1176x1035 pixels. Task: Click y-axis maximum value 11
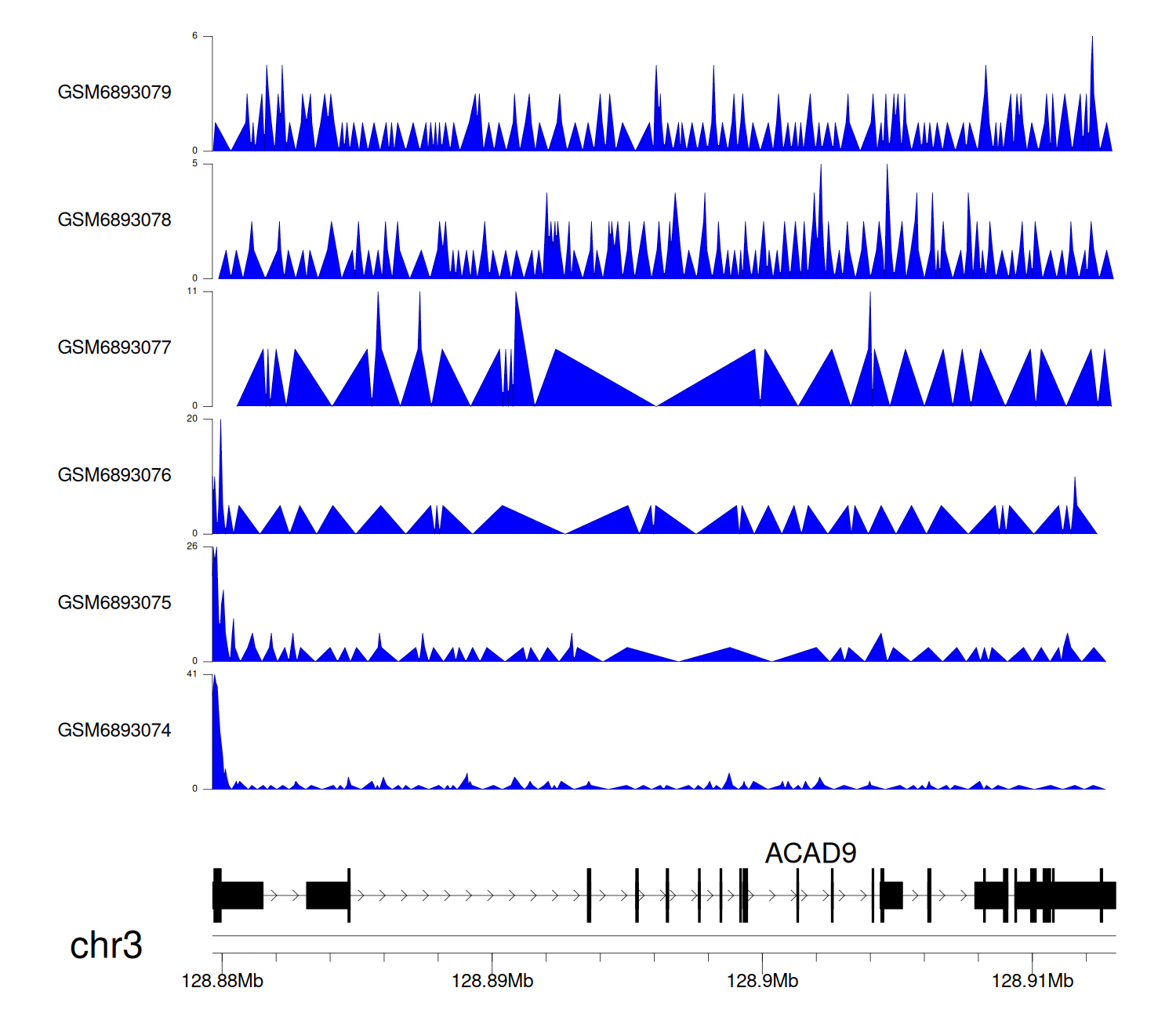pyautogui.click(x=192, y=291)
